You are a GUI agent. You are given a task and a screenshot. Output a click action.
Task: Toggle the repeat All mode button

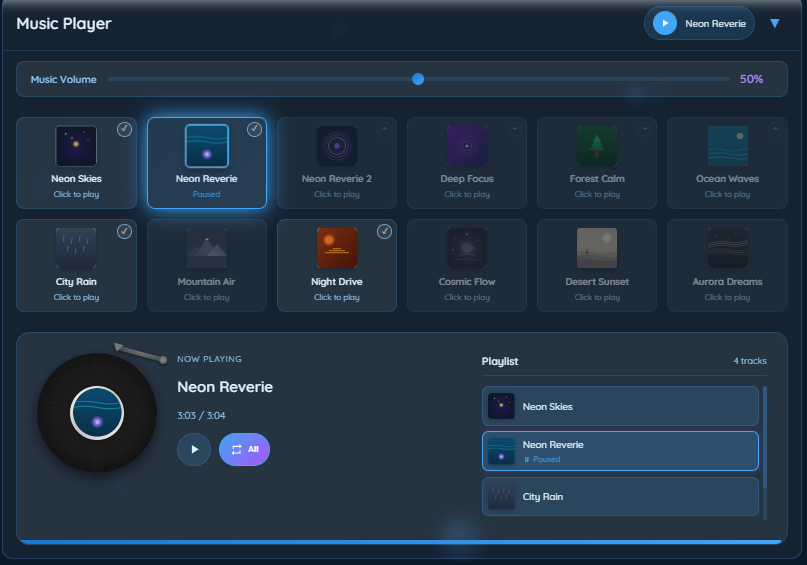pyautogui.click(x=244, y=449)
